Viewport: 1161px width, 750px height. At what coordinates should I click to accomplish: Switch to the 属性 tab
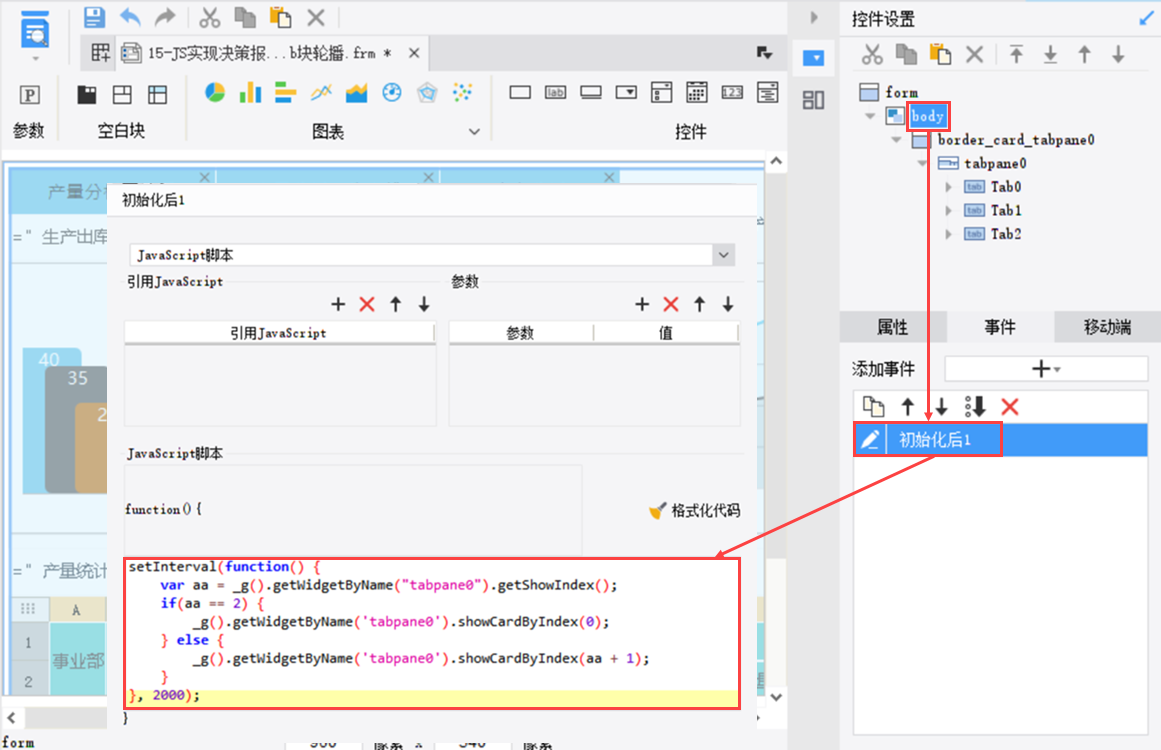pos(893,327)
